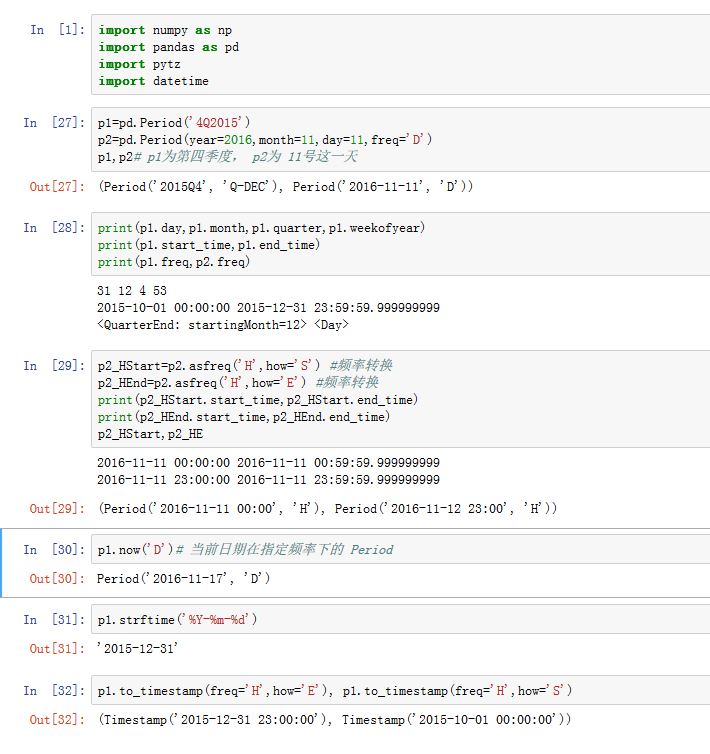Screen dimensions: 710x754
Task: Select the In [27] prompt label
Action: click(x=54, y=122)
